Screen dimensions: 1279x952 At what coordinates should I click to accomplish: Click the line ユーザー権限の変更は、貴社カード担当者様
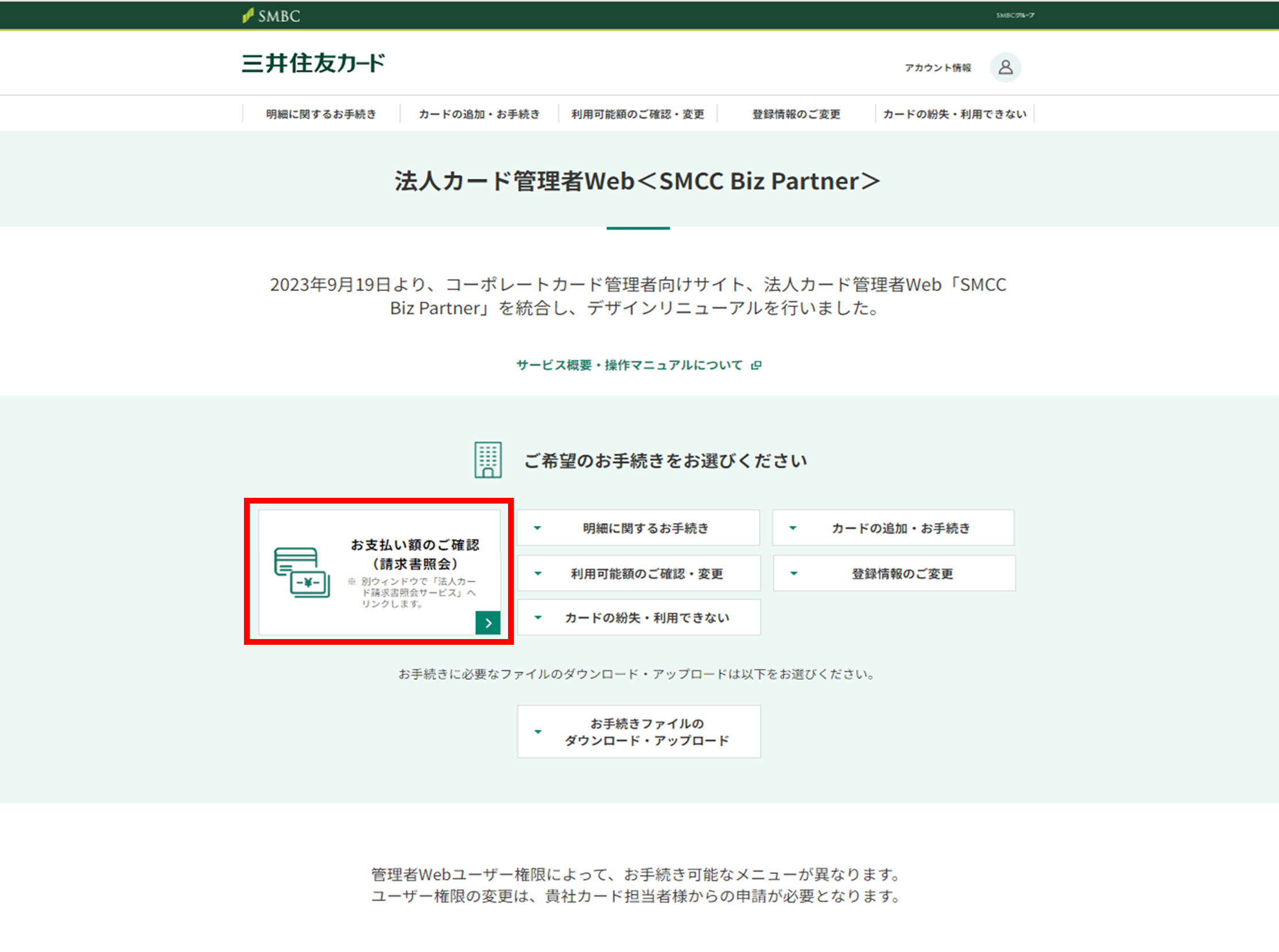[637, 896]
